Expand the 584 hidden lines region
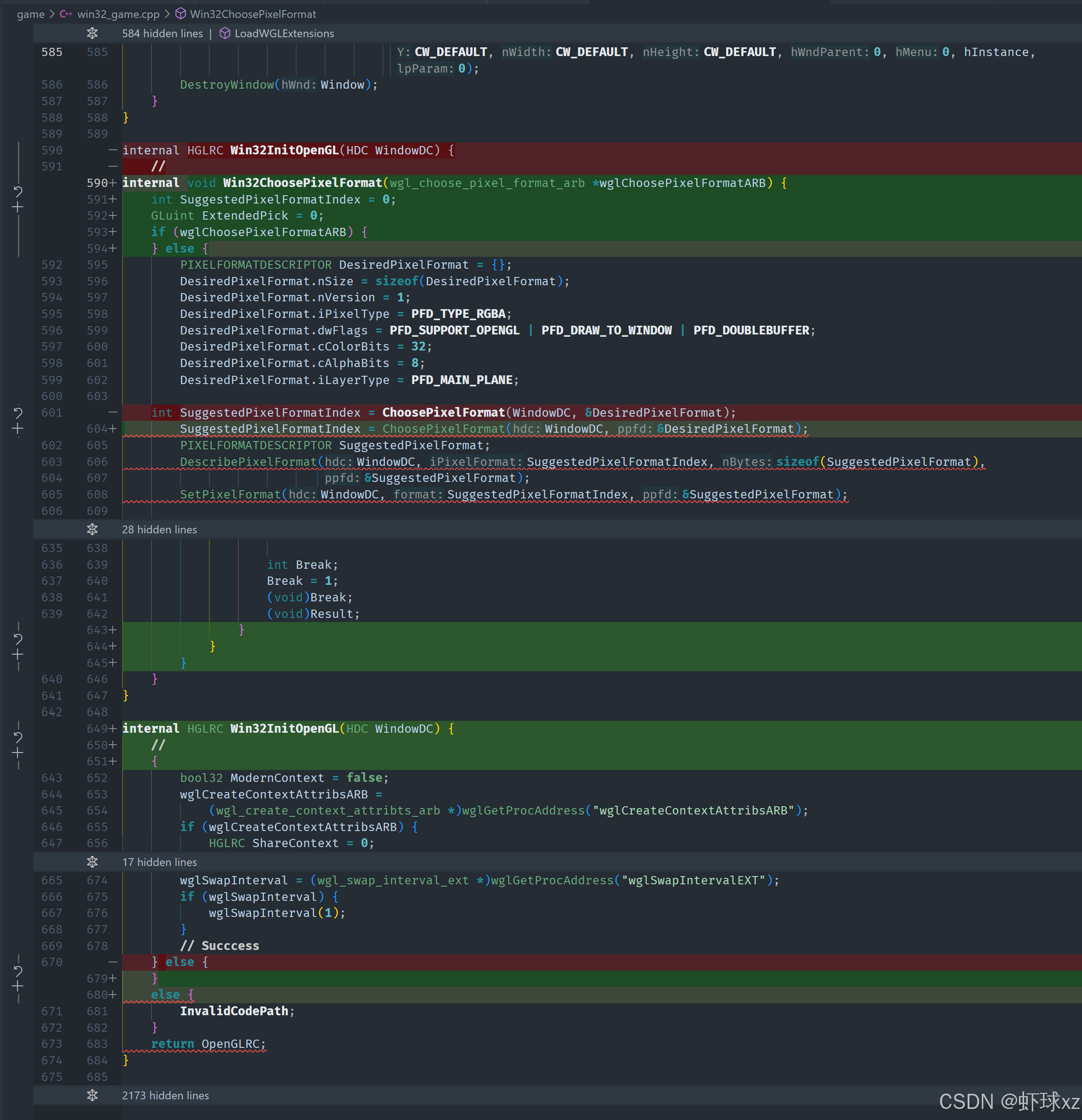1082x1120 pixels. pyautogui.click(x=92, y=33)
